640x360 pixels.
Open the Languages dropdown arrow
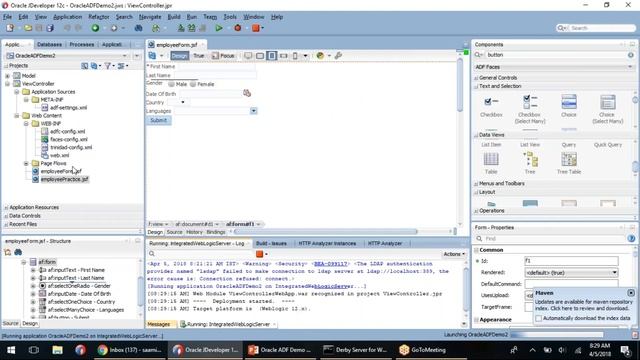coord(253,111)
